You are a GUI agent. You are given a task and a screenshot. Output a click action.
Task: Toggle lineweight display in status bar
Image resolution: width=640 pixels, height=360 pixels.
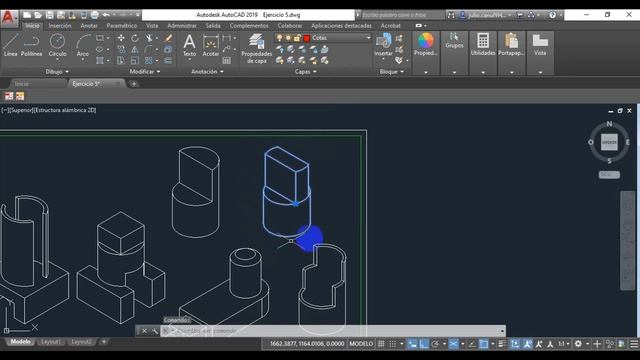click(502, 344)
